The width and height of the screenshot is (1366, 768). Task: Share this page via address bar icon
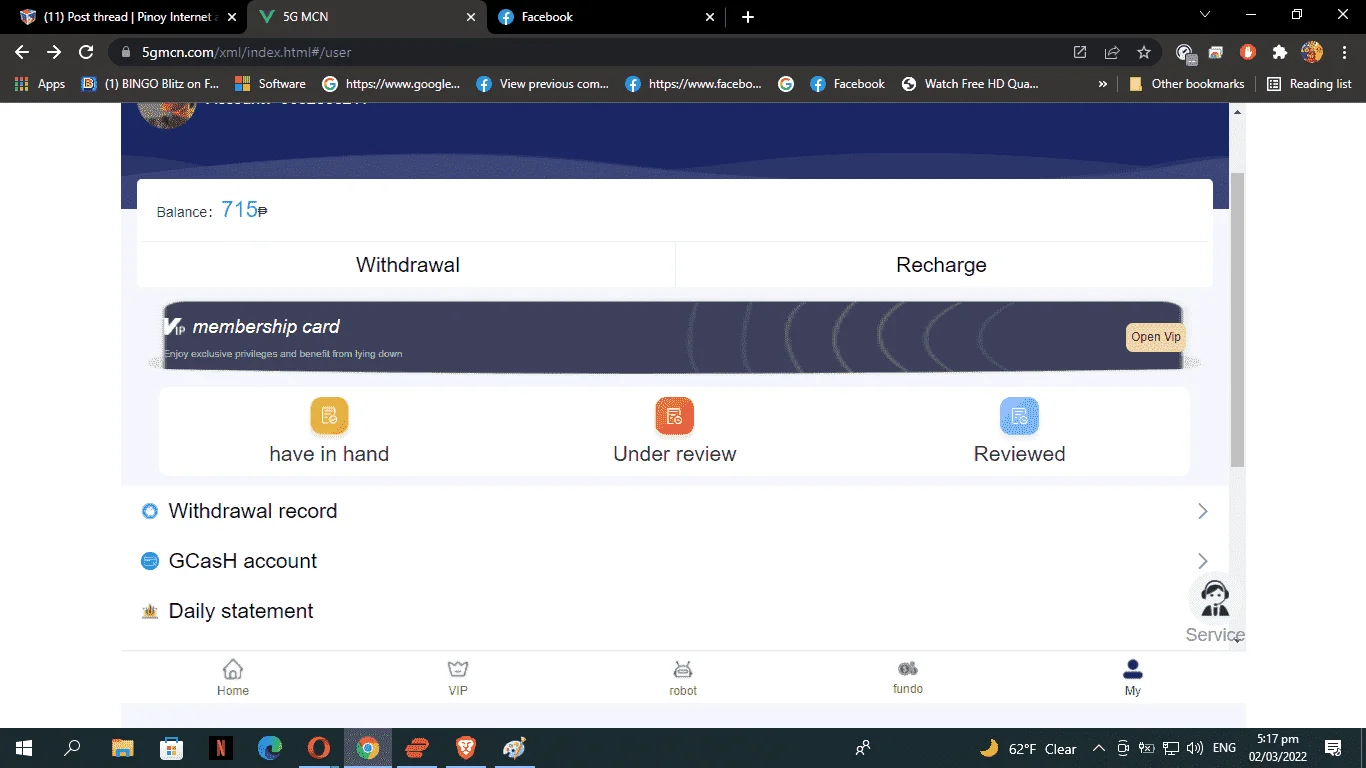pos(1112,52)
